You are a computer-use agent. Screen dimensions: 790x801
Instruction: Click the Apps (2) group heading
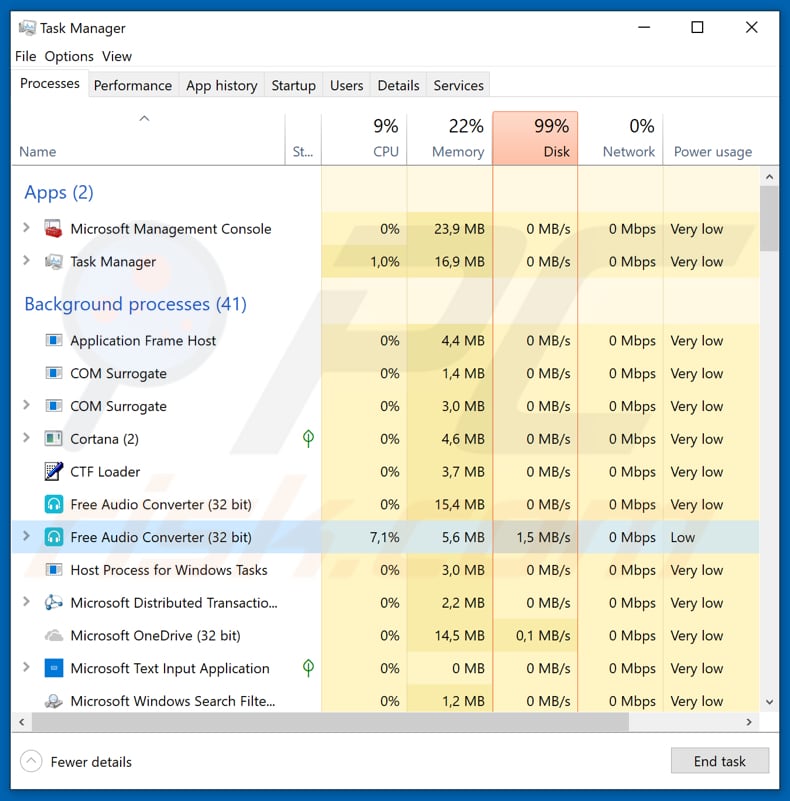[59, 193]
